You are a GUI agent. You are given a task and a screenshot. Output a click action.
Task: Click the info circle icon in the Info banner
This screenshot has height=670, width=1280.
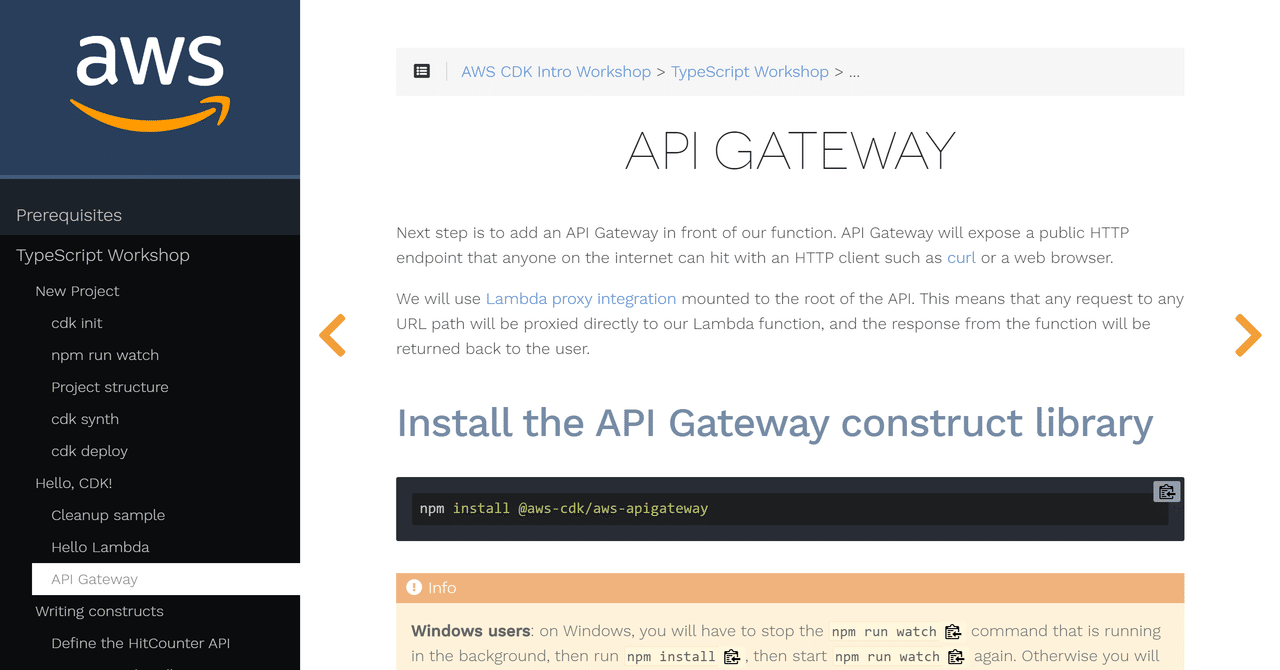tap(415, 587)
